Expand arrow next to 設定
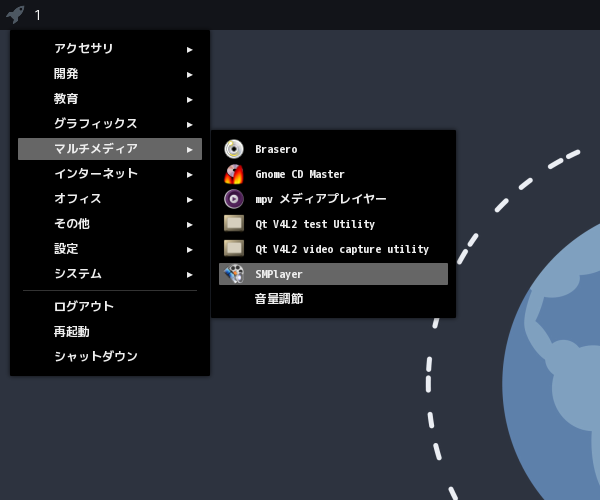 (x=189, y=250)
